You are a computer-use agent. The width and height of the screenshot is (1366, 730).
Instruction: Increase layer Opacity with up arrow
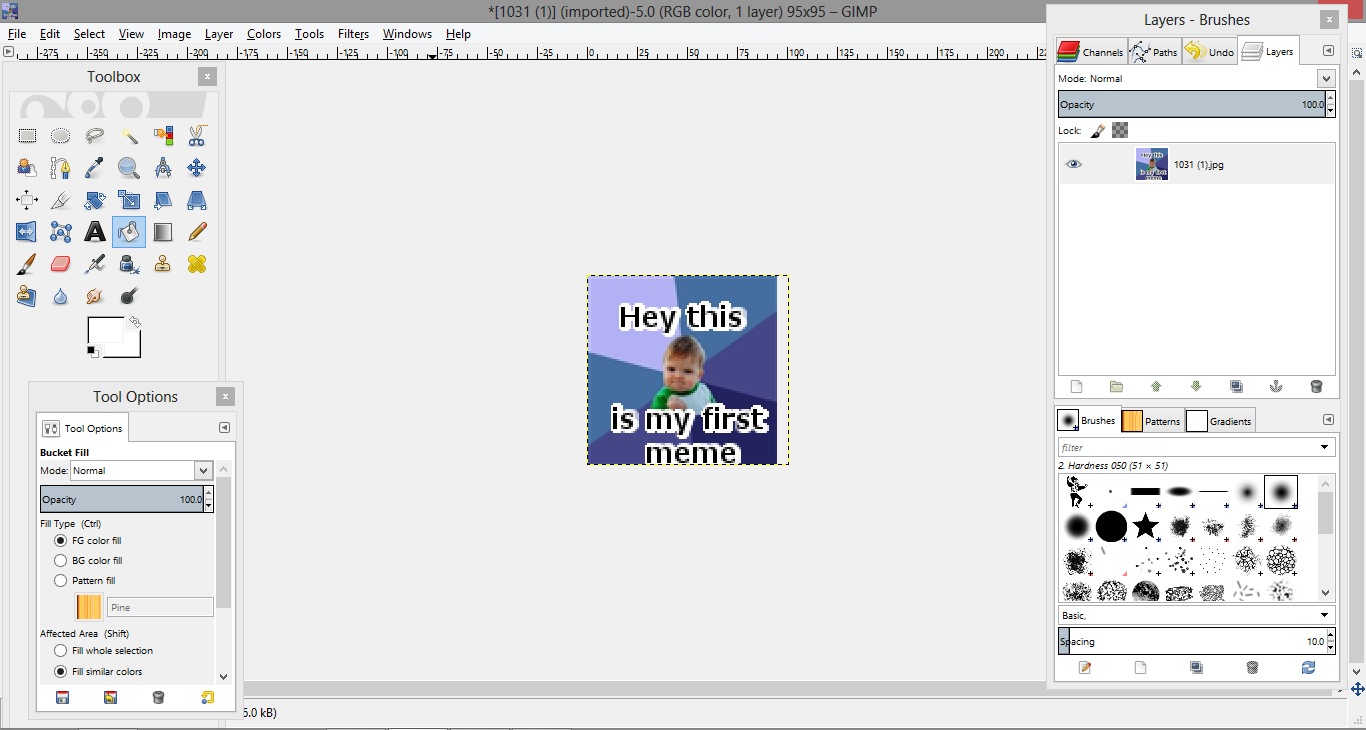pos(1330,99)
